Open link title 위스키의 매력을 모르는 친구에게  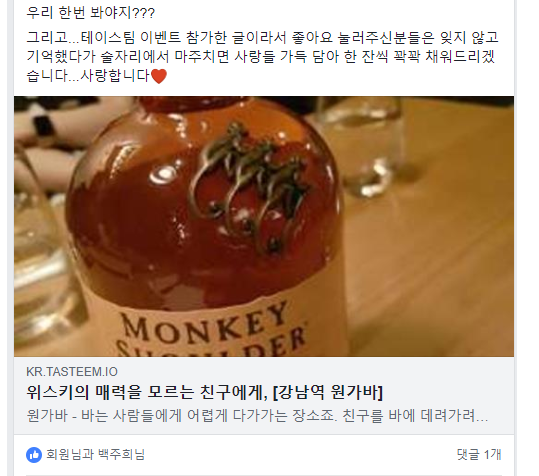[147, 392]
